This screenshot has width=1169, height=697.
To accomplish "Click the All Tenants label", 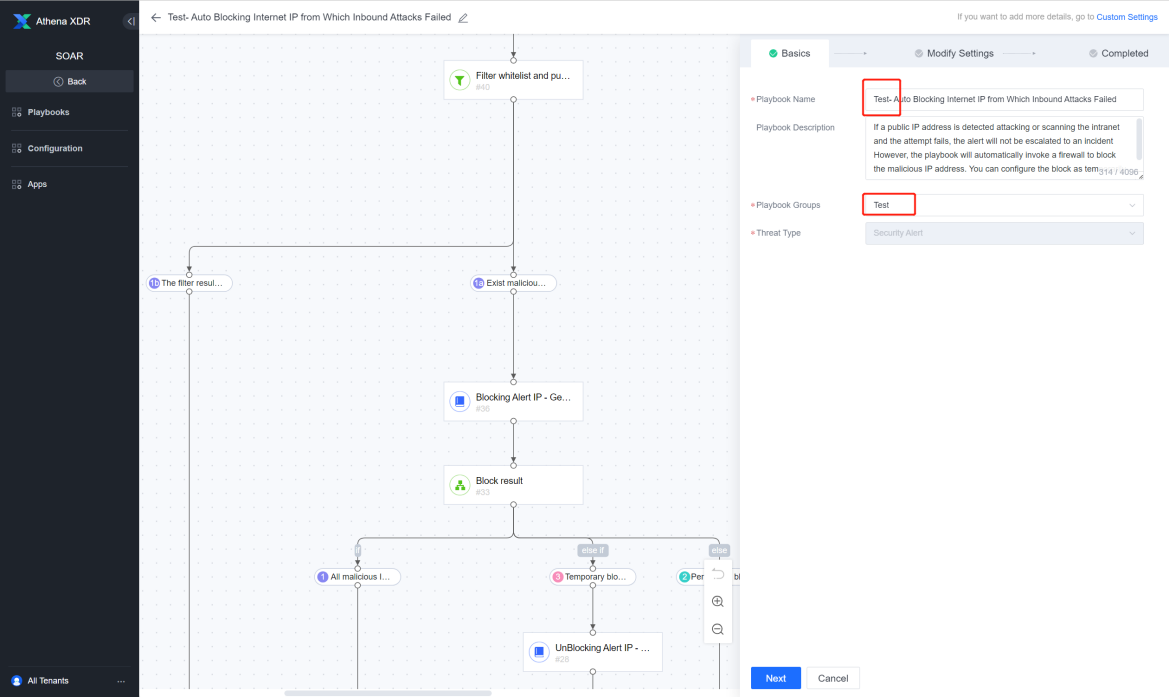I will [48, 681].
